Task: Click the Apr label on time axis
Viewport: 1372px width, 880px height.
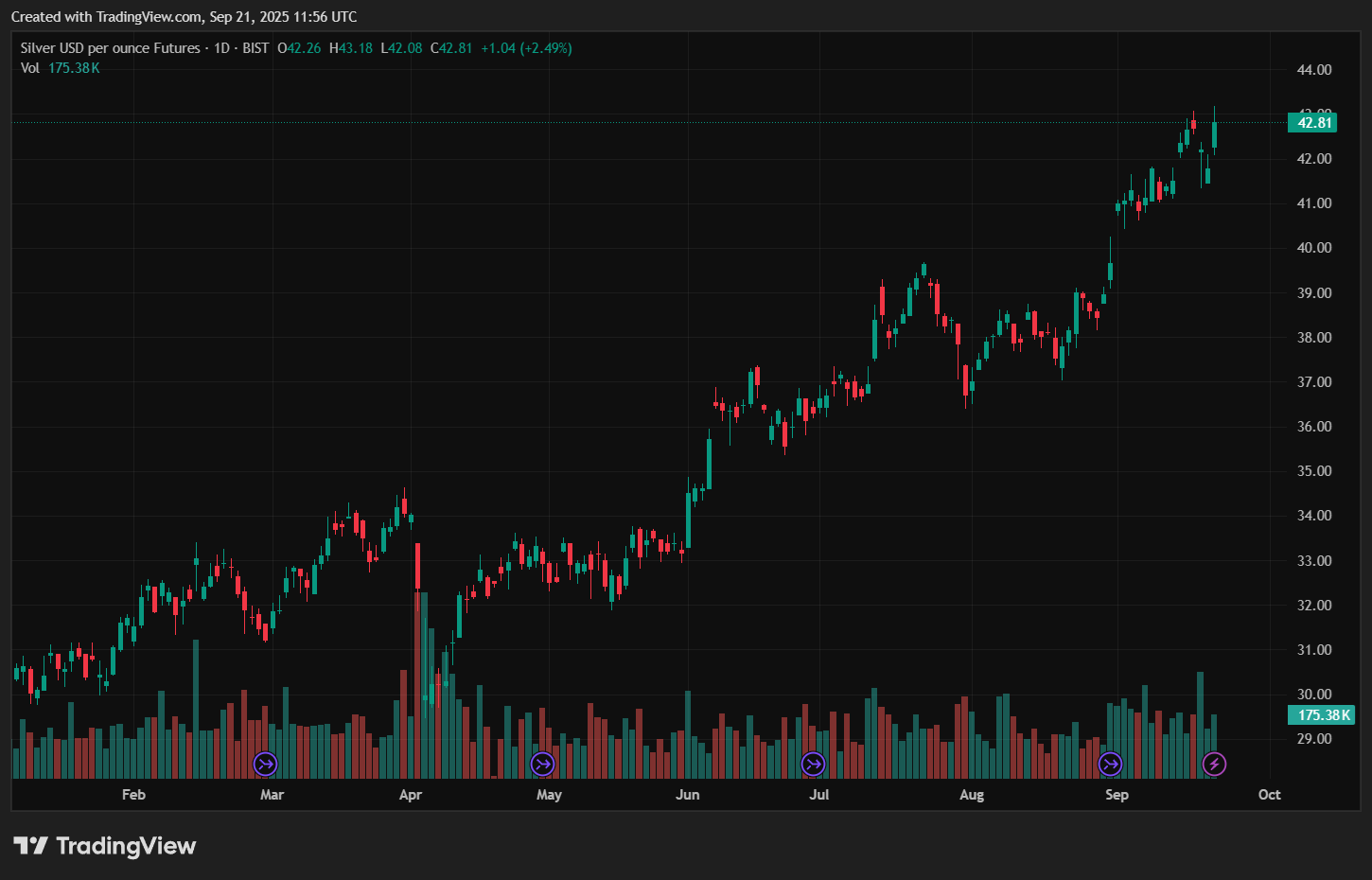Action: point(410,795)
